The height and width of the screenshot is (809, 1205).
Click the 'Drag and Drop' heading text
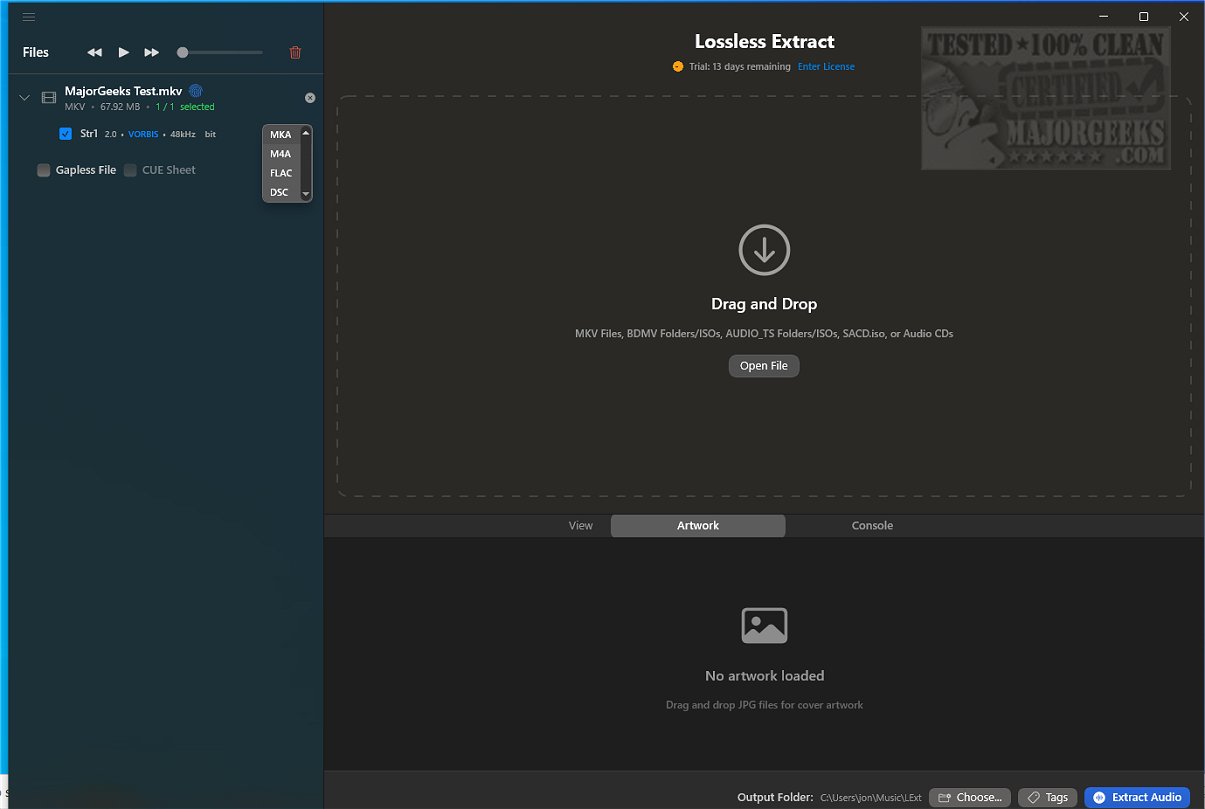(x=764, y=304)
